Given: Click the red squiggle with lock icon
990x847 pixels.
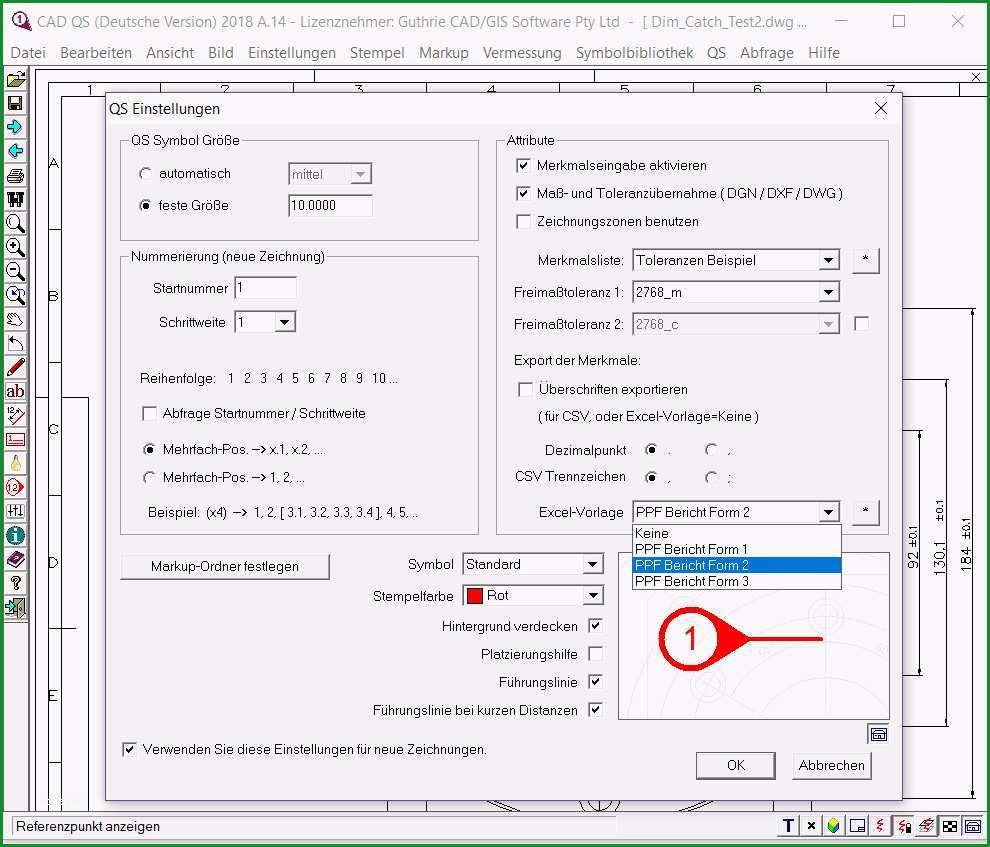Looking at the screenshot, I should click(x=904, y=826).
